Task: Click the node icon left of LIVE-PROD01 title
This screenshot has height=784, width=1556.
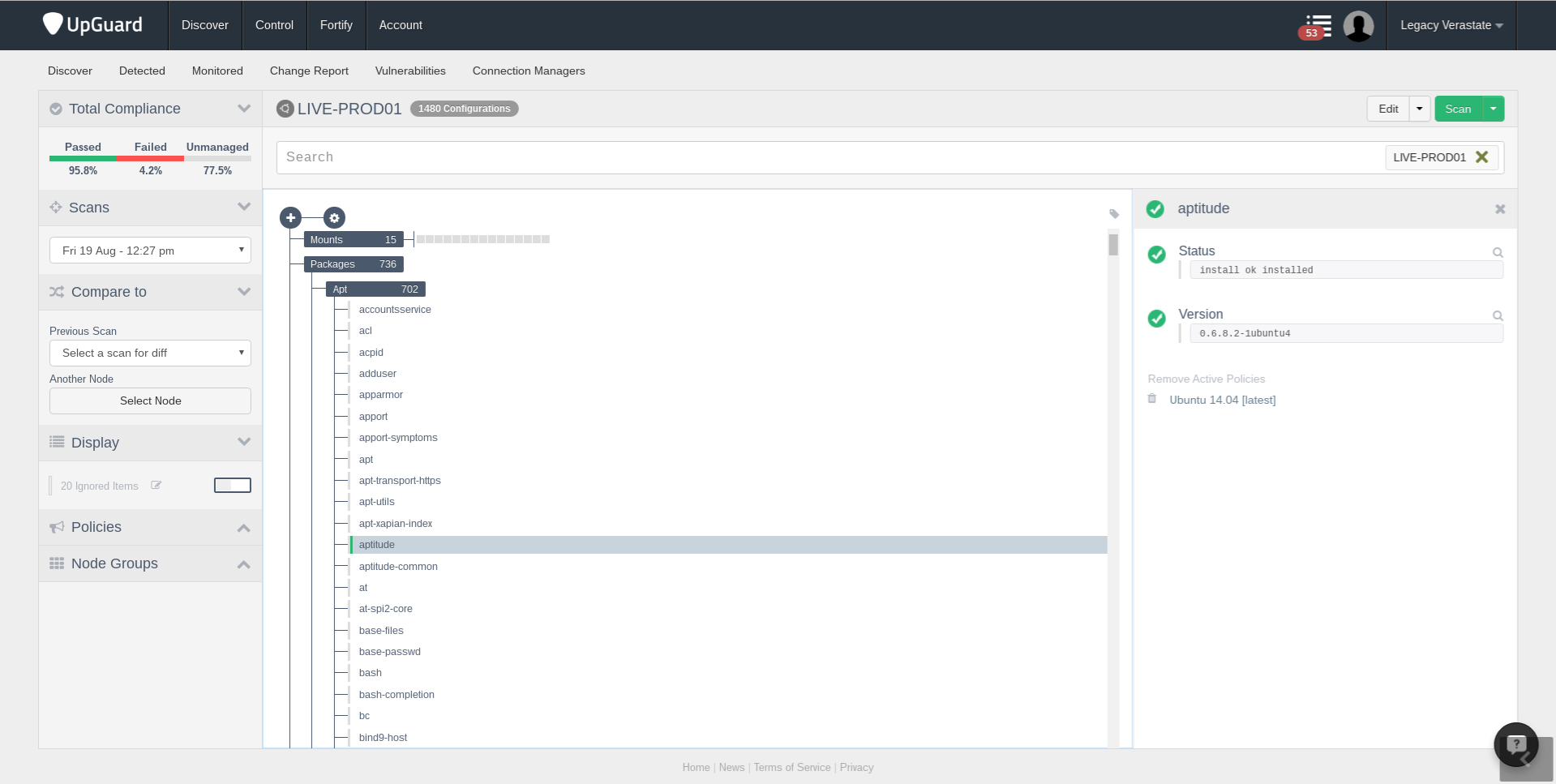Action: click(285, 109)
